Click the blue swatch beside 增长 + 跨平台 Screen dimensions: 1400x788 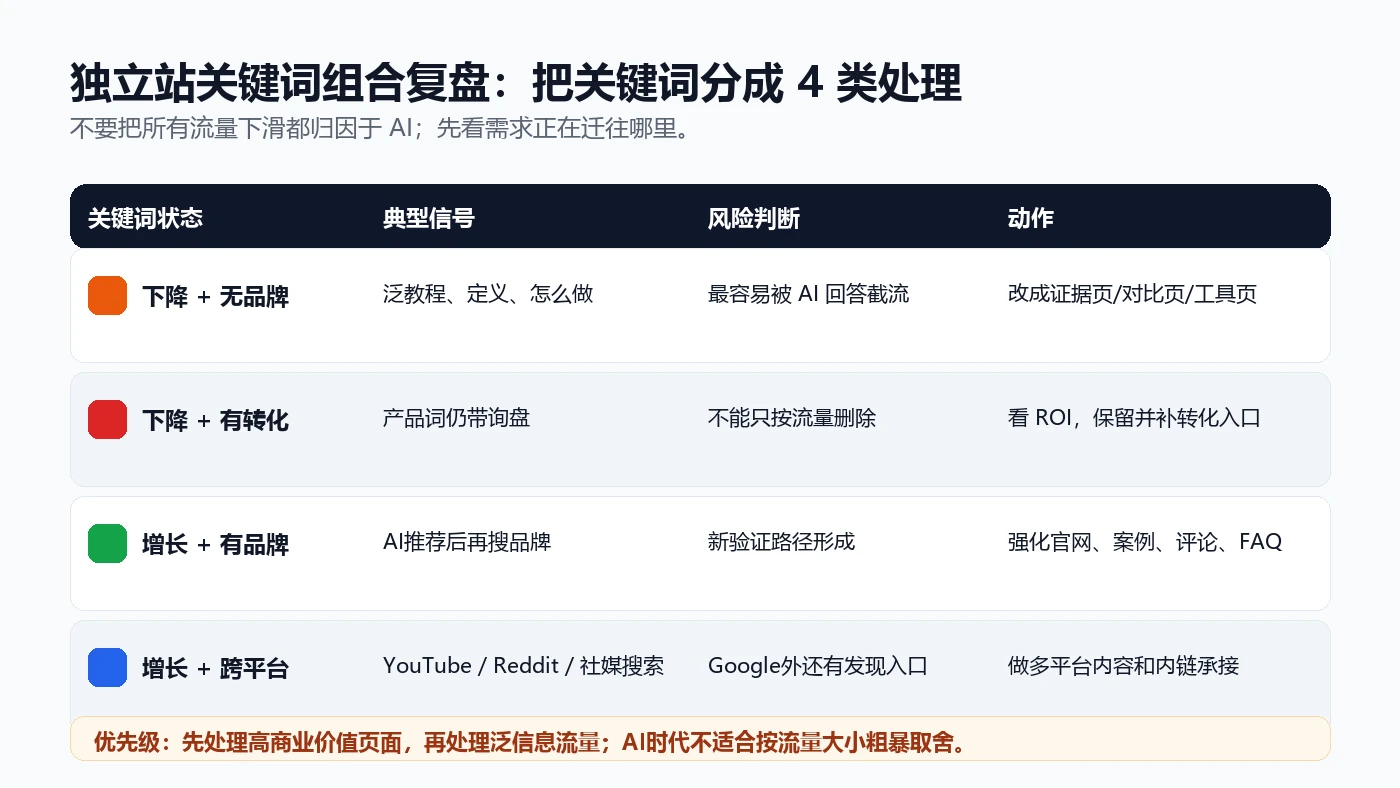click(x=107, y=668)
